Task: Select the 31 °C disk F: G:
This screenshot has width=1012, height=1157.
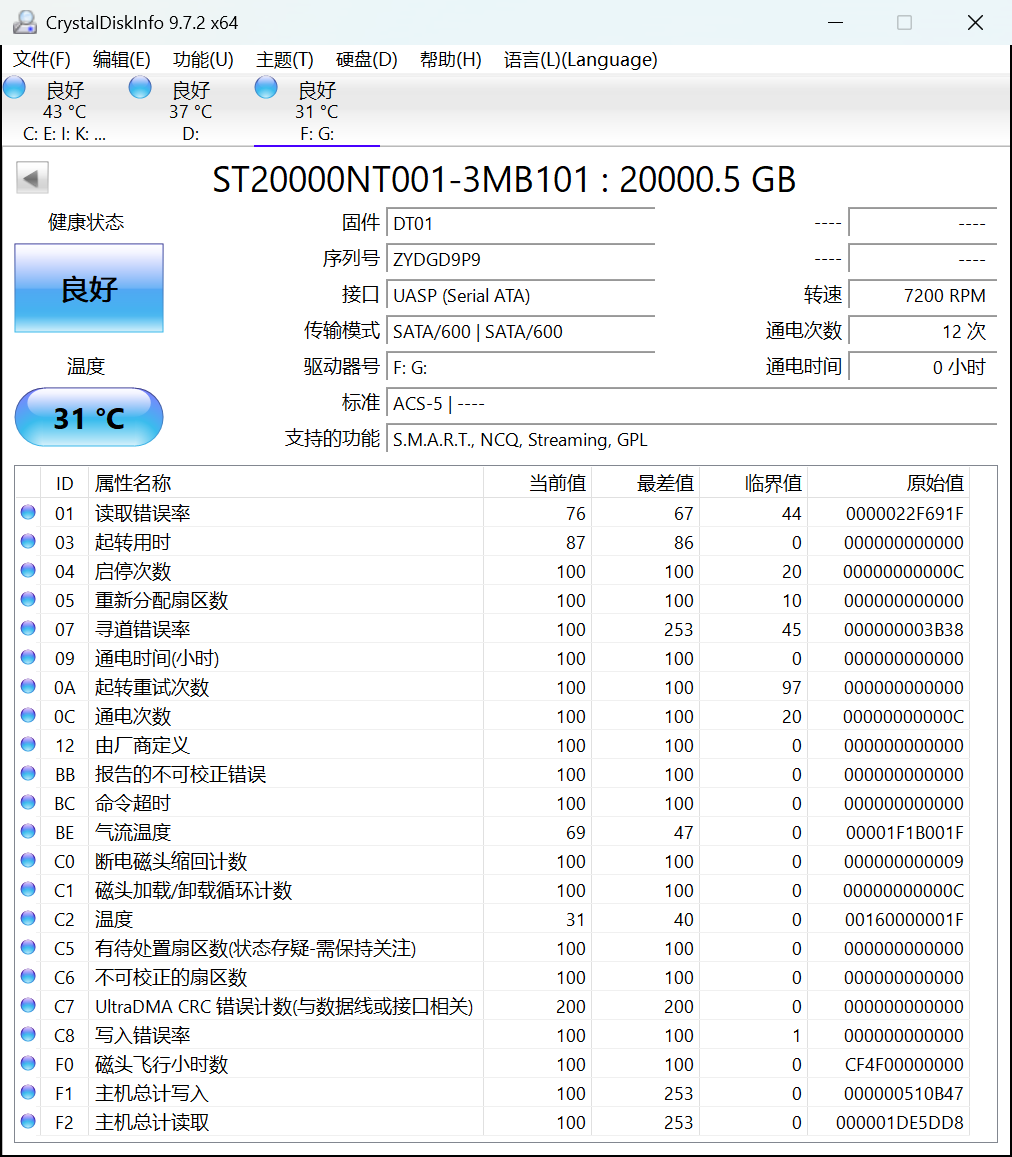Action: pos(317,111)
